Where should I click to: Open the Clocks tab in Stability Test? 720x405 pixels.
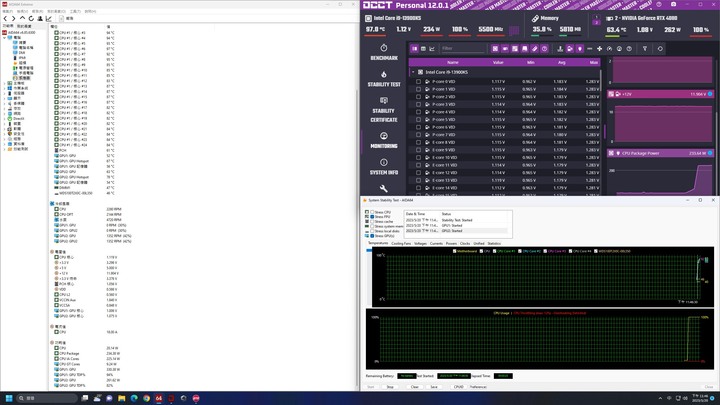coord(465,243)
